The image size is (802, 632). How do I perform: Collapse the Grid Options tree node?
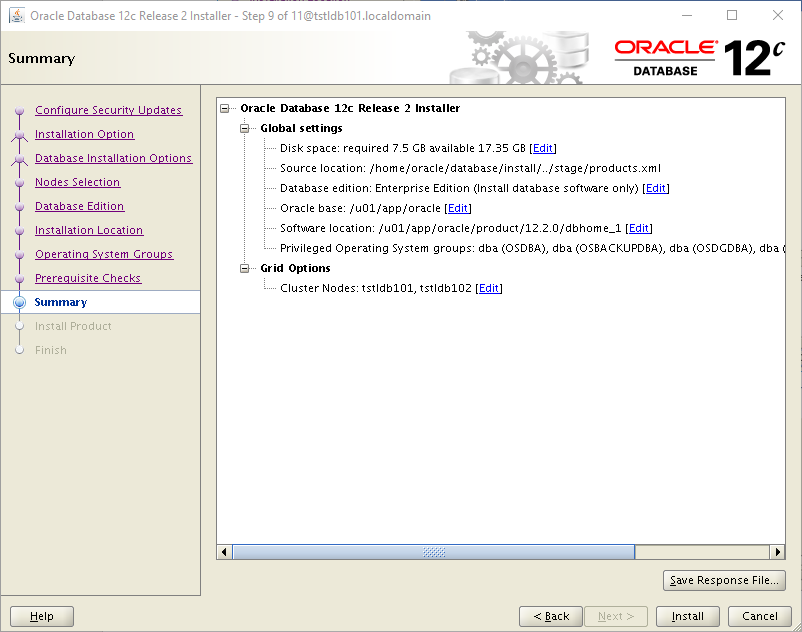click(x=244, y=268)
